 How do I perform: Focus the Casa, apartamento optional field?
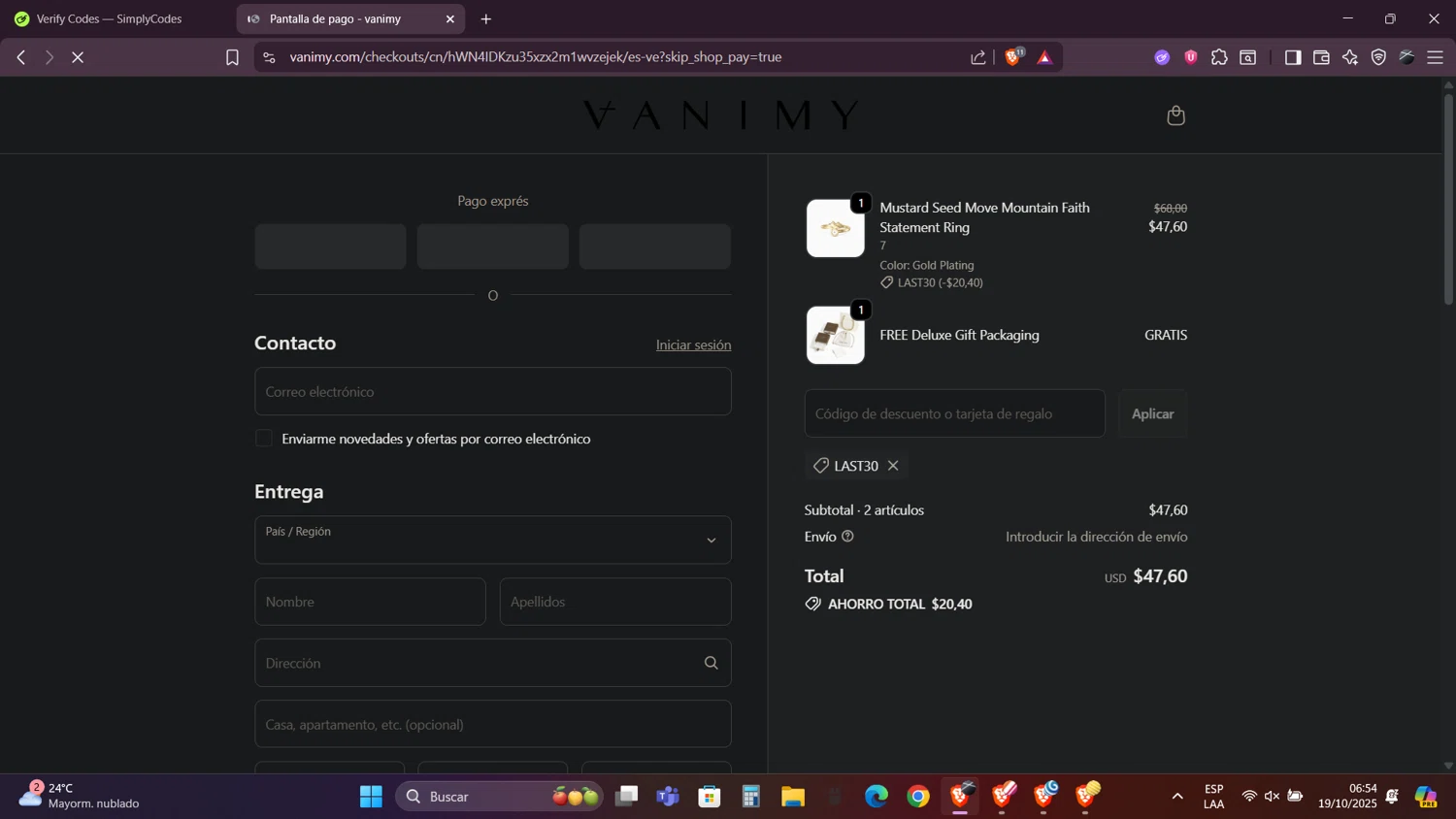[493, 724]
